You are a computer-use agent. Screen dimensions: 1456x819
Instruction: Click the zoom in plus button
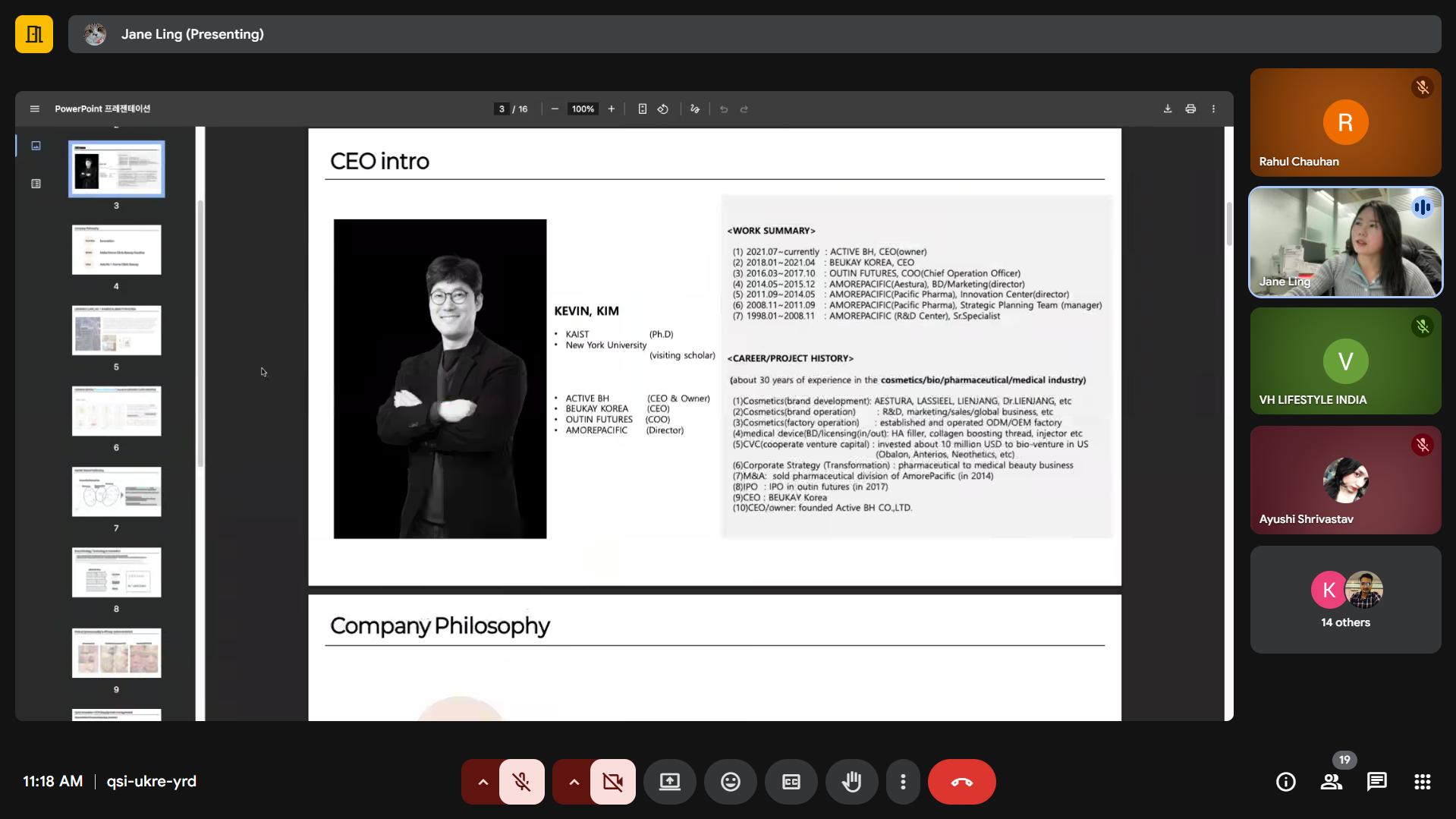(x=611, y=109)
